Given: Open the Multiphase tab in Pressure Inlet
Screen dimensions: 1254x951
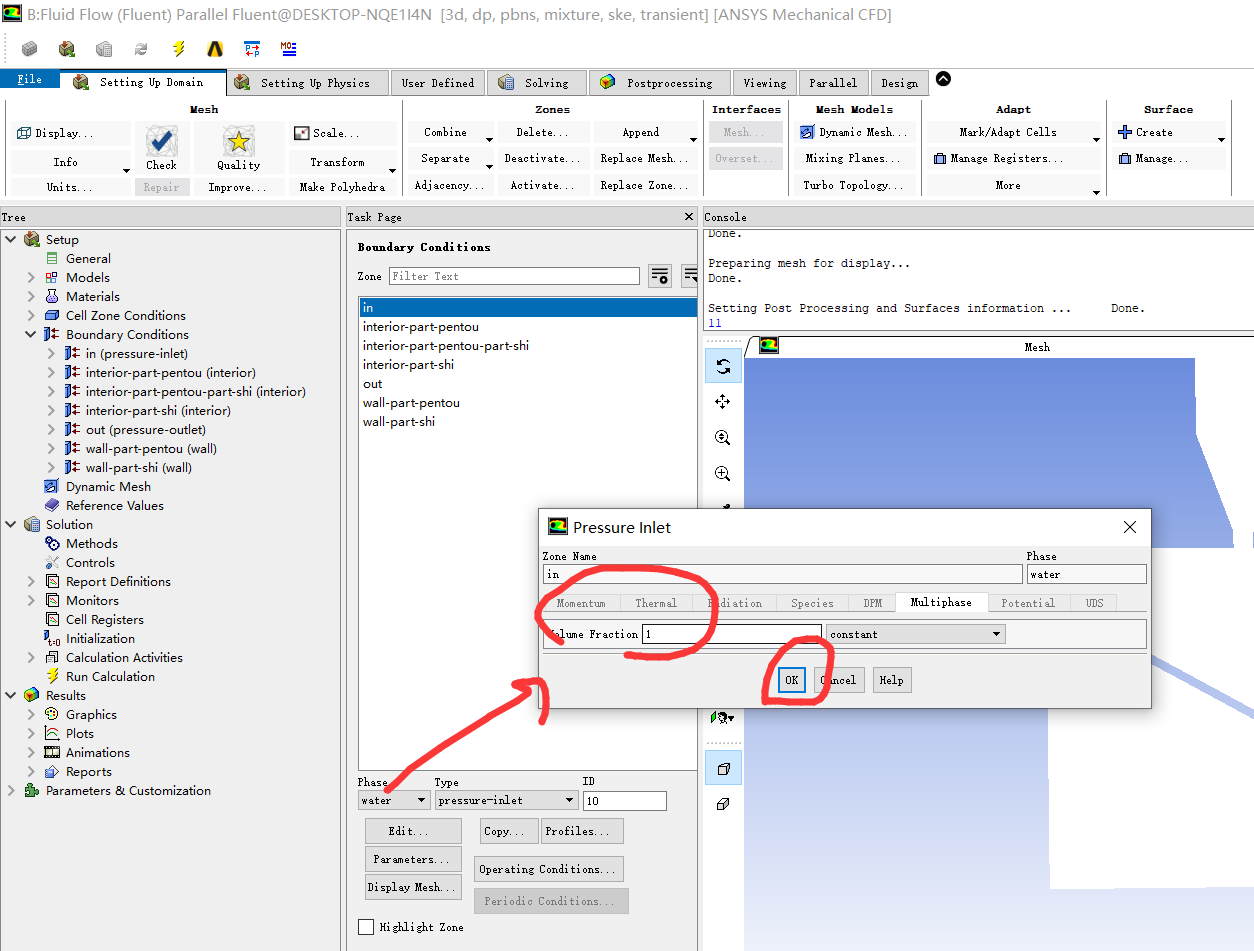Looking at the screenshot, I should pos(941,602).
